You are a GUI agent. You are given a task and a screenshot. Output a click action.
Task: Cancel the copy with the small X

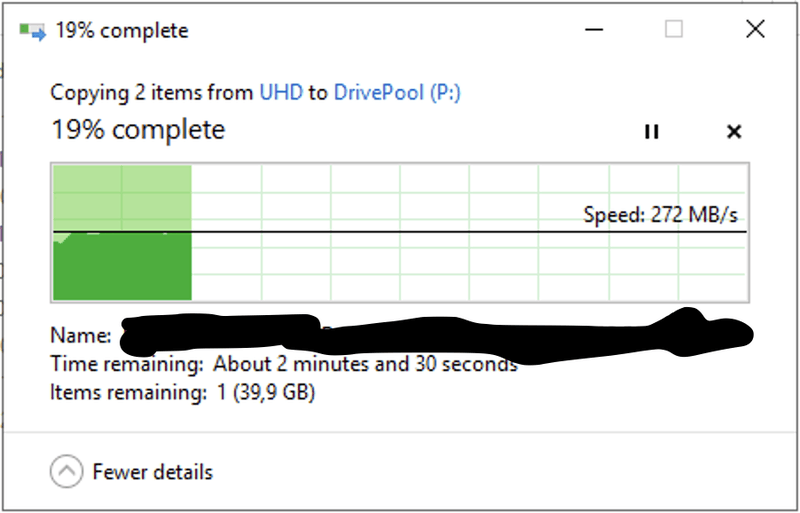tap(733, 131)
